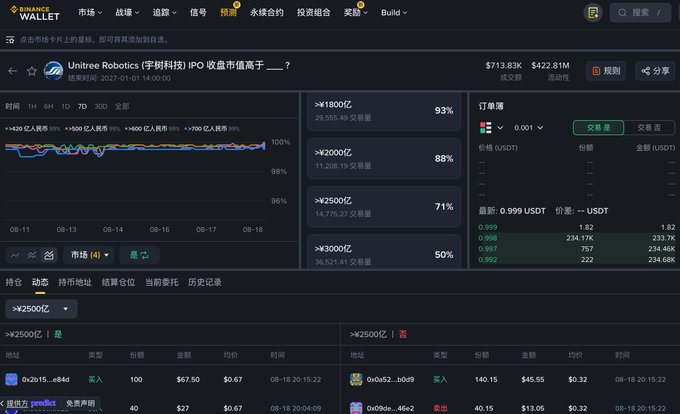The image size is (680, 414).
Task: Set chart range to 7D
Action: pos(82,106)
